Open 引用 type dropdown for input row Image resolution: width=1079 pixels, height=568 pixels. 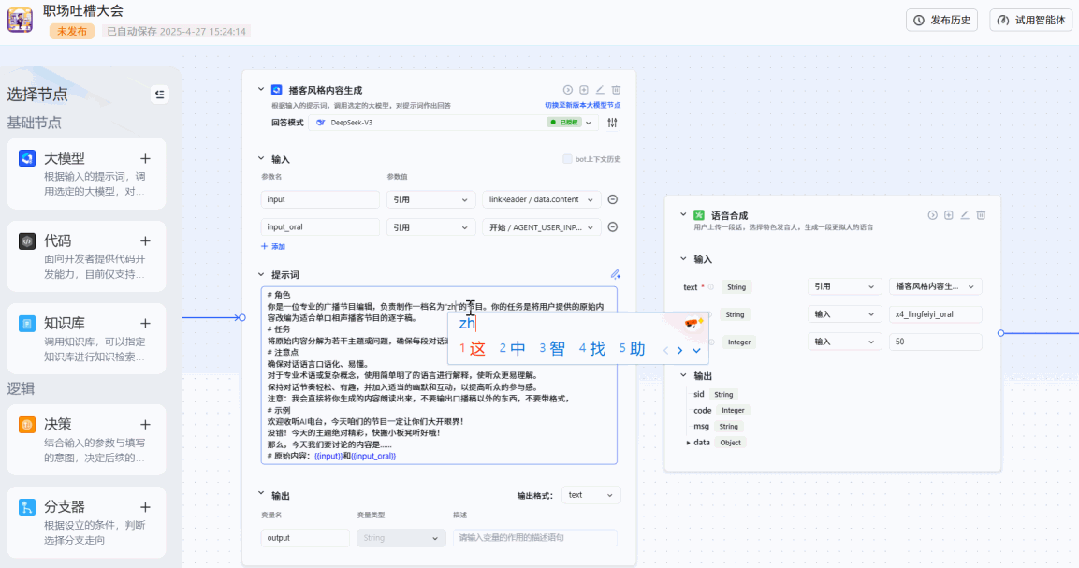(x=430, y=200)
